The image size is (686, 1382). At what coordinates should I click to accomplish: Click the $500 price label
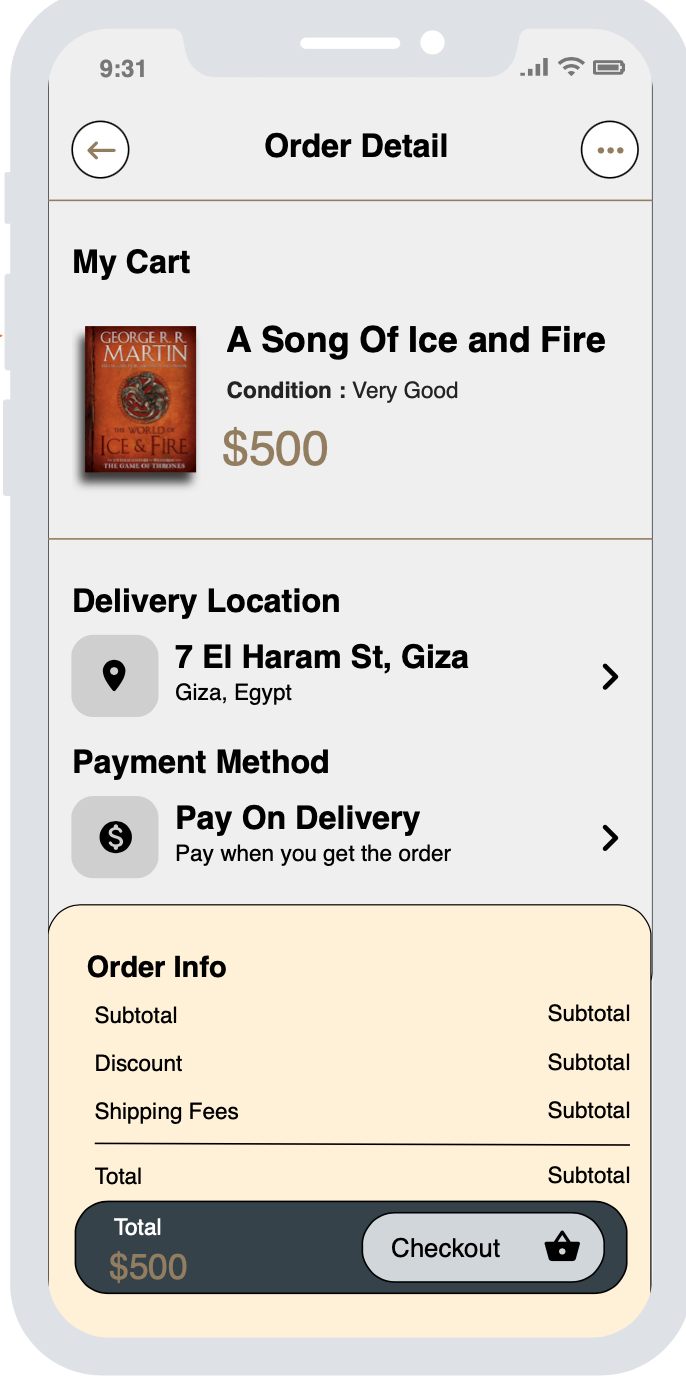[276, 447]
